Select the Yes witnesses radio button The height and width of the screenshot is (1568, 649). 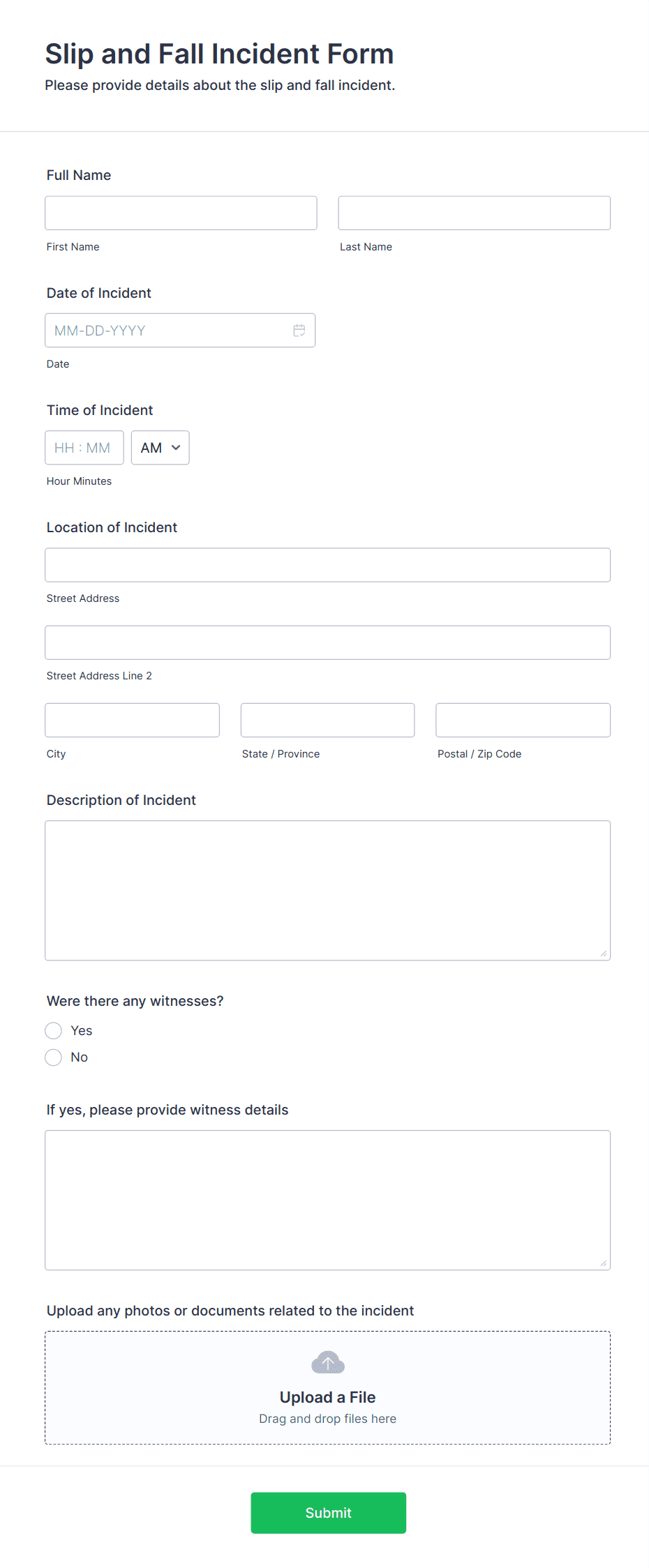[x=53, y=1030]
